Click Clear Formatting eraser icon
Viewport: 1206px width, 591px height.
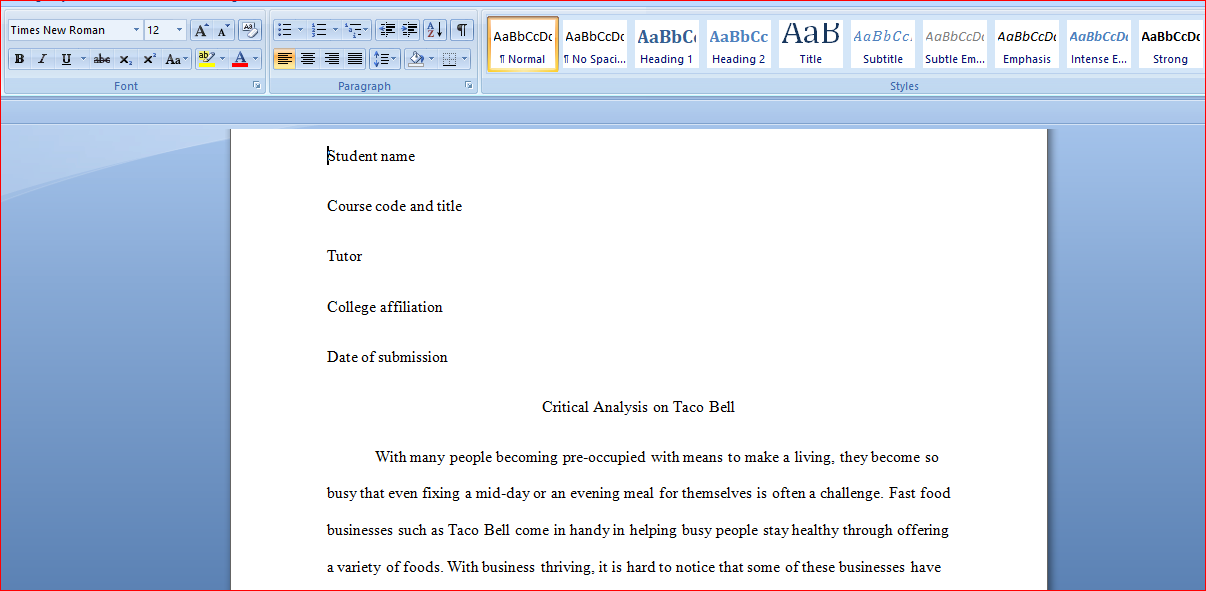[250, 30]
